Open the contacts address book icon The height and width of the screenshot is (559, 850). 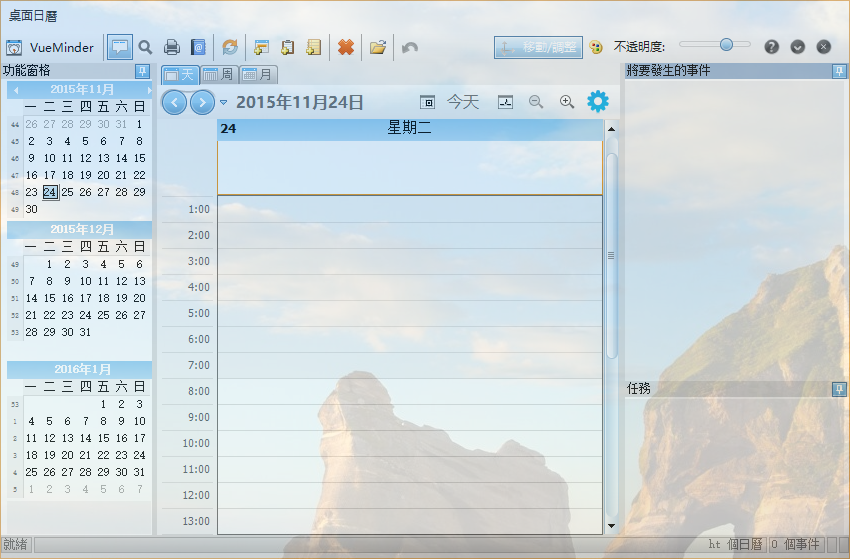[x=198, y=47]
